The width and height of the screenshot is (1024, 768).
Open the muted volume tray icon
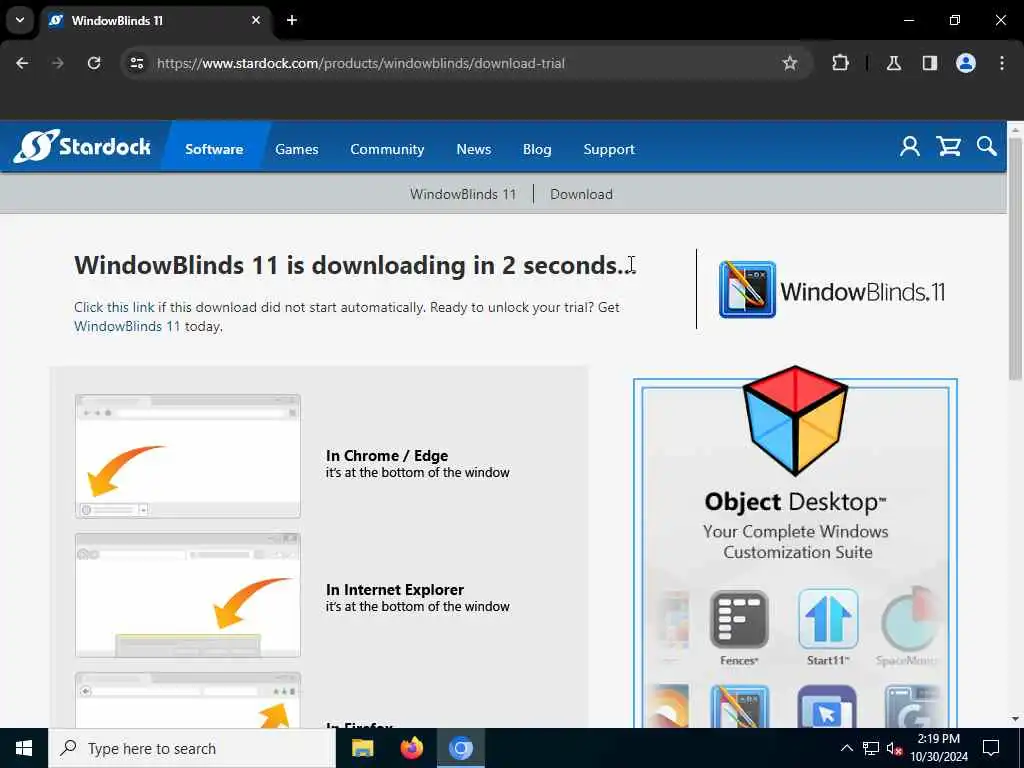[x=894, y=748]
